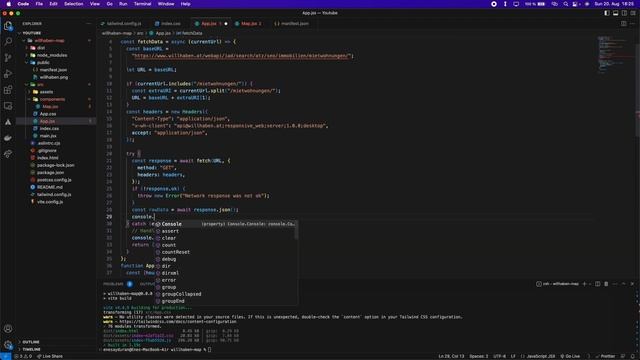Switch to Map.jsx editor tab

[251, 24]
